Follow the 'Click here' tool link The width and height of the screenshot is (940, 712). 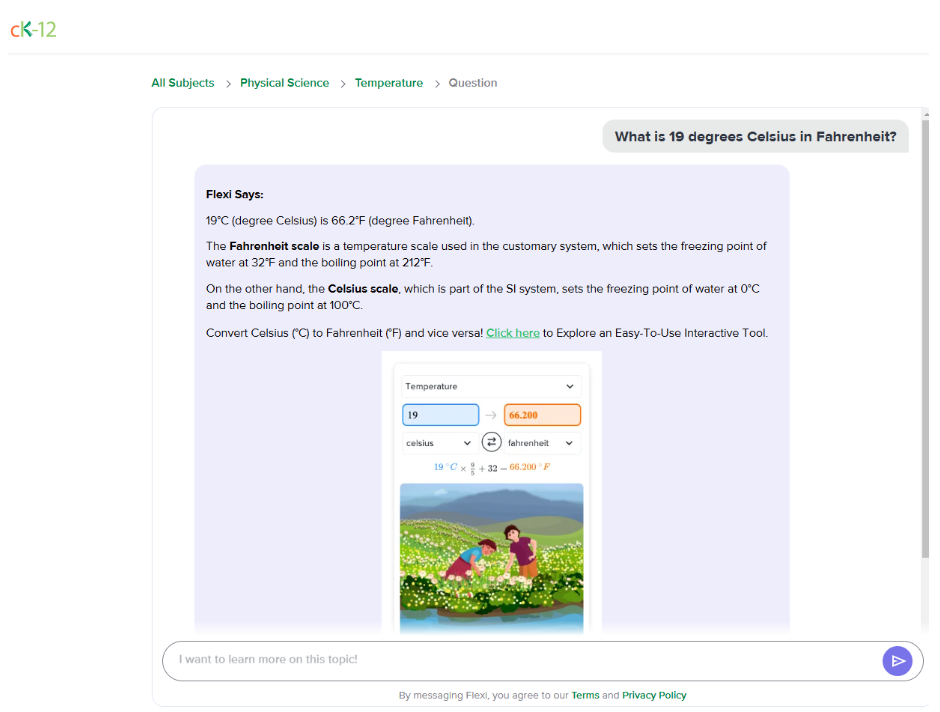[512, 333]
